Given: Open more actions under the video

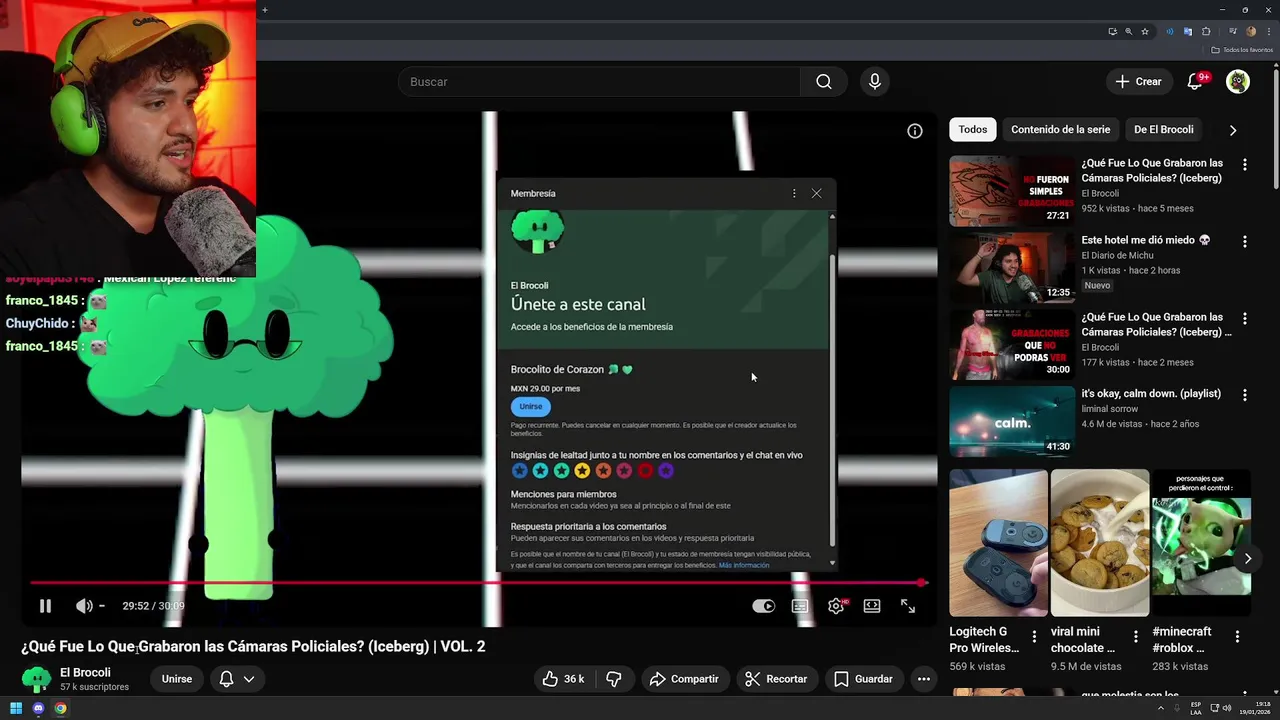Looking at the screenshot, I should [x=924, y=679].
